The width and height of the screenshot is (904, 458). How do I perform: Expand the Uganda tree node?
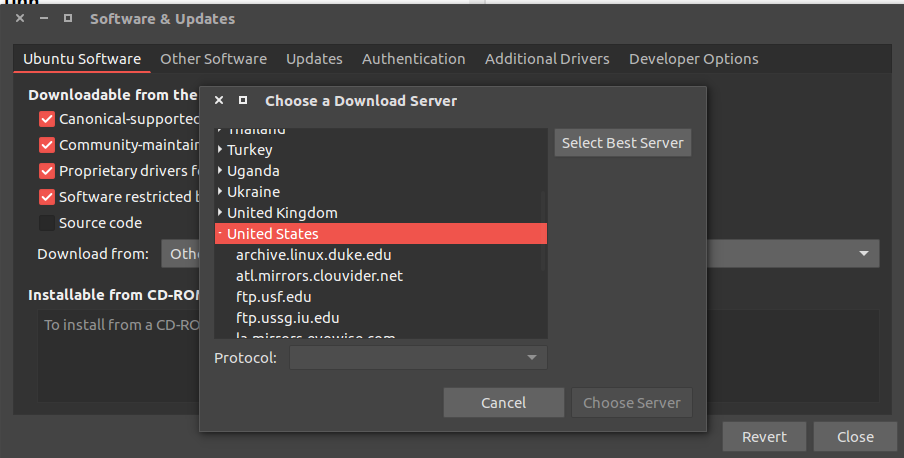220,171
